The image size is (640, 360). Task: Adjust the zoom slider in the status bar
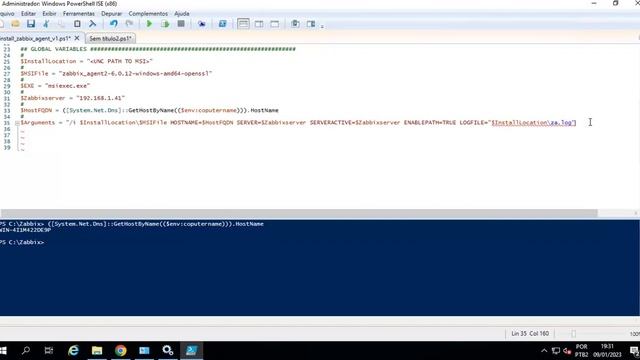(573, 334)
